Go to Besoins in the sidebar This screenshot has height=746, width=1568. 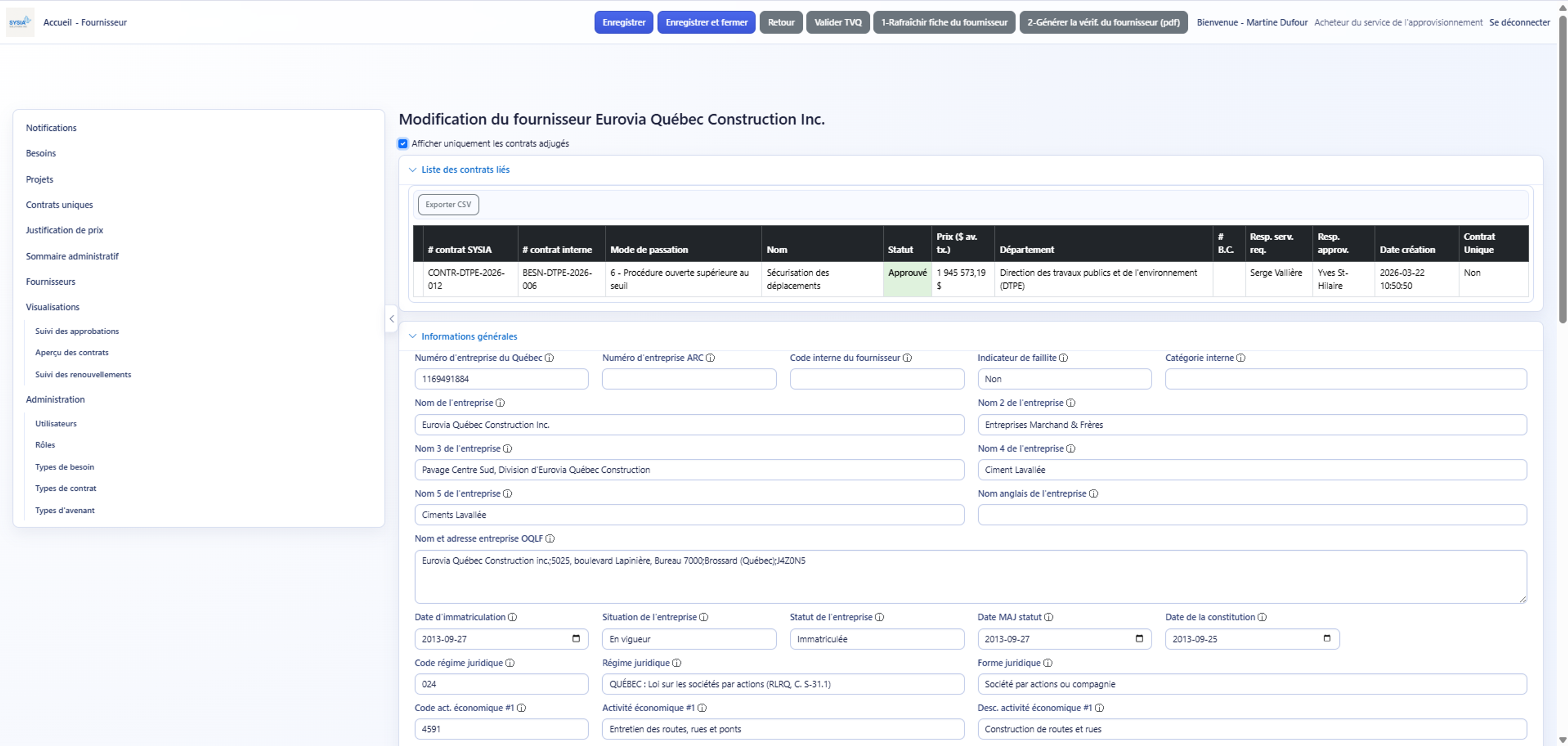tap(41, 154)
